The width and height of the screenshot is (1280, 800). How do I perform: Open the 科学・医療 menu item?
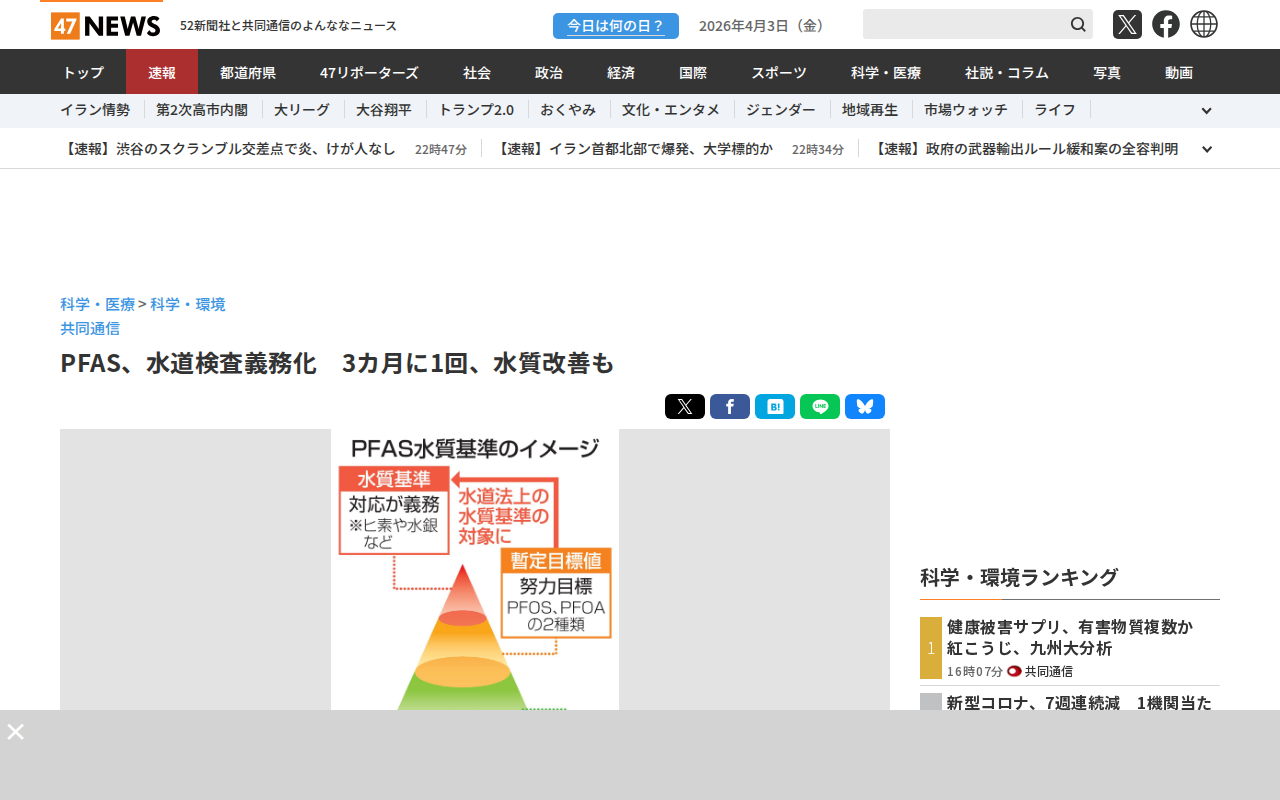[x=886, y=72]
